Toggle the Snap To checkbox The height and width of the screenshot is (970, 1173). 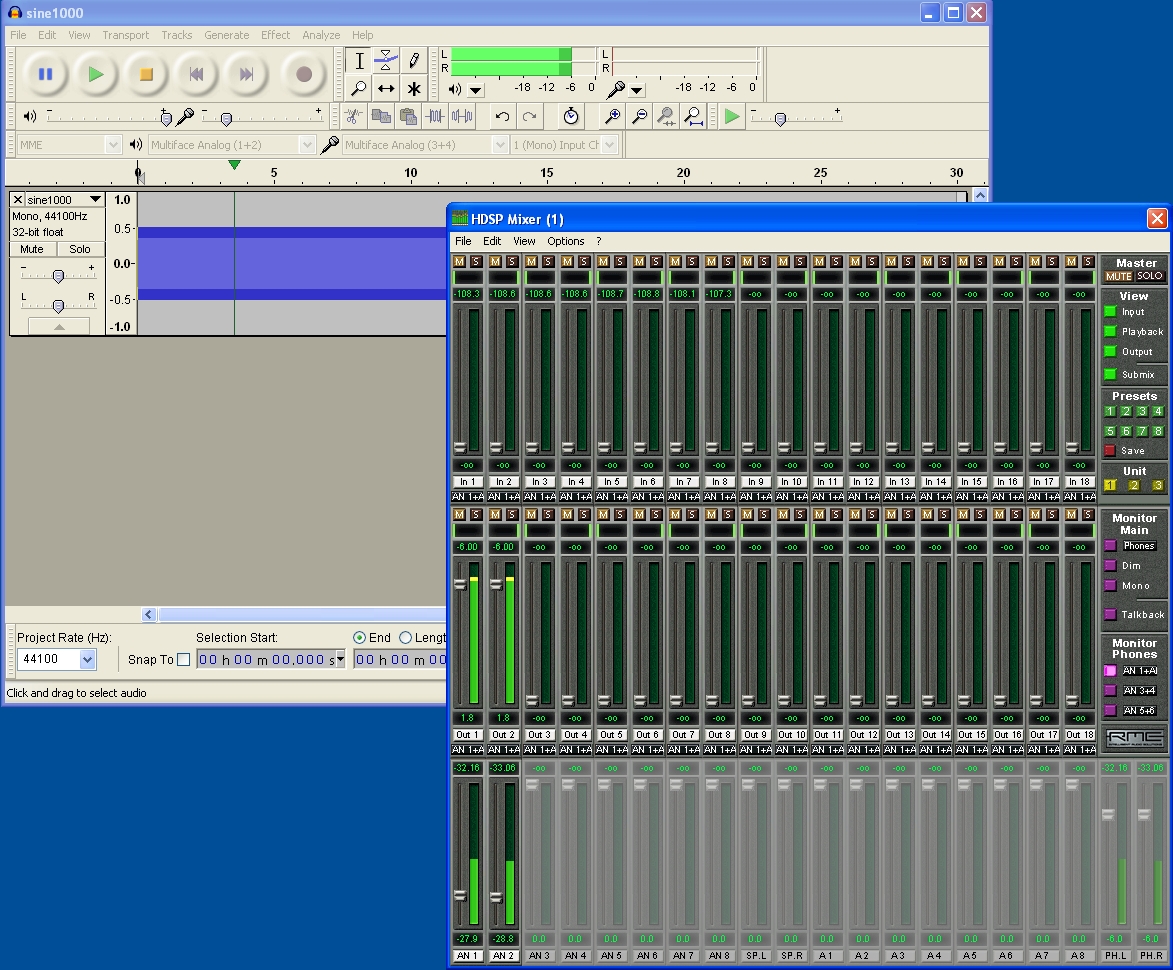183,660
